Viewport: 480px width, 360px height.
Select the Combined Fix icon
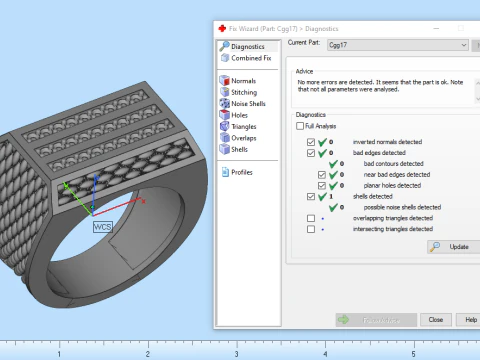(225, 58)
